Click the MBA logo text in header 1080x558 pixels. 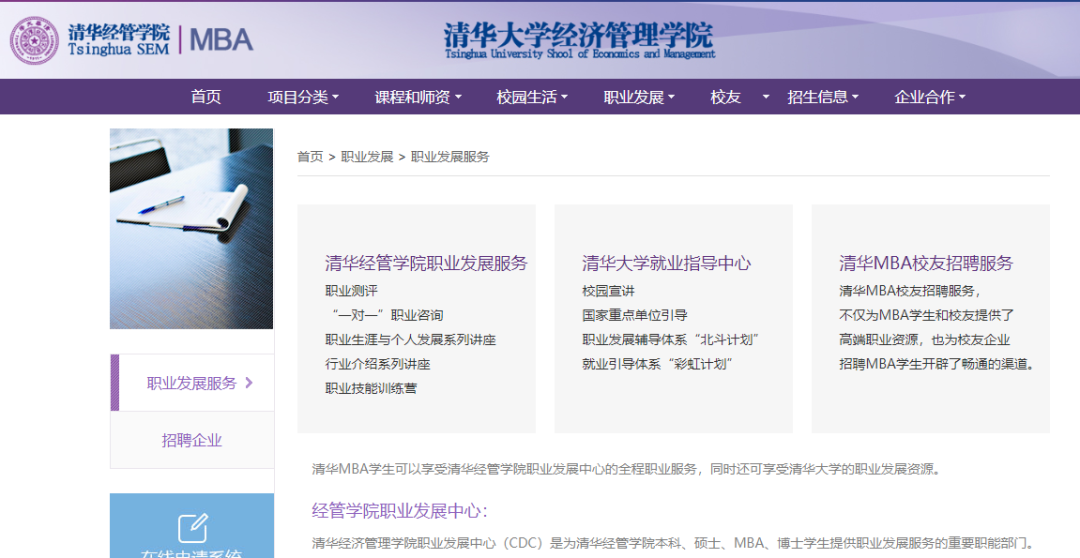click(x=221, y=40)
